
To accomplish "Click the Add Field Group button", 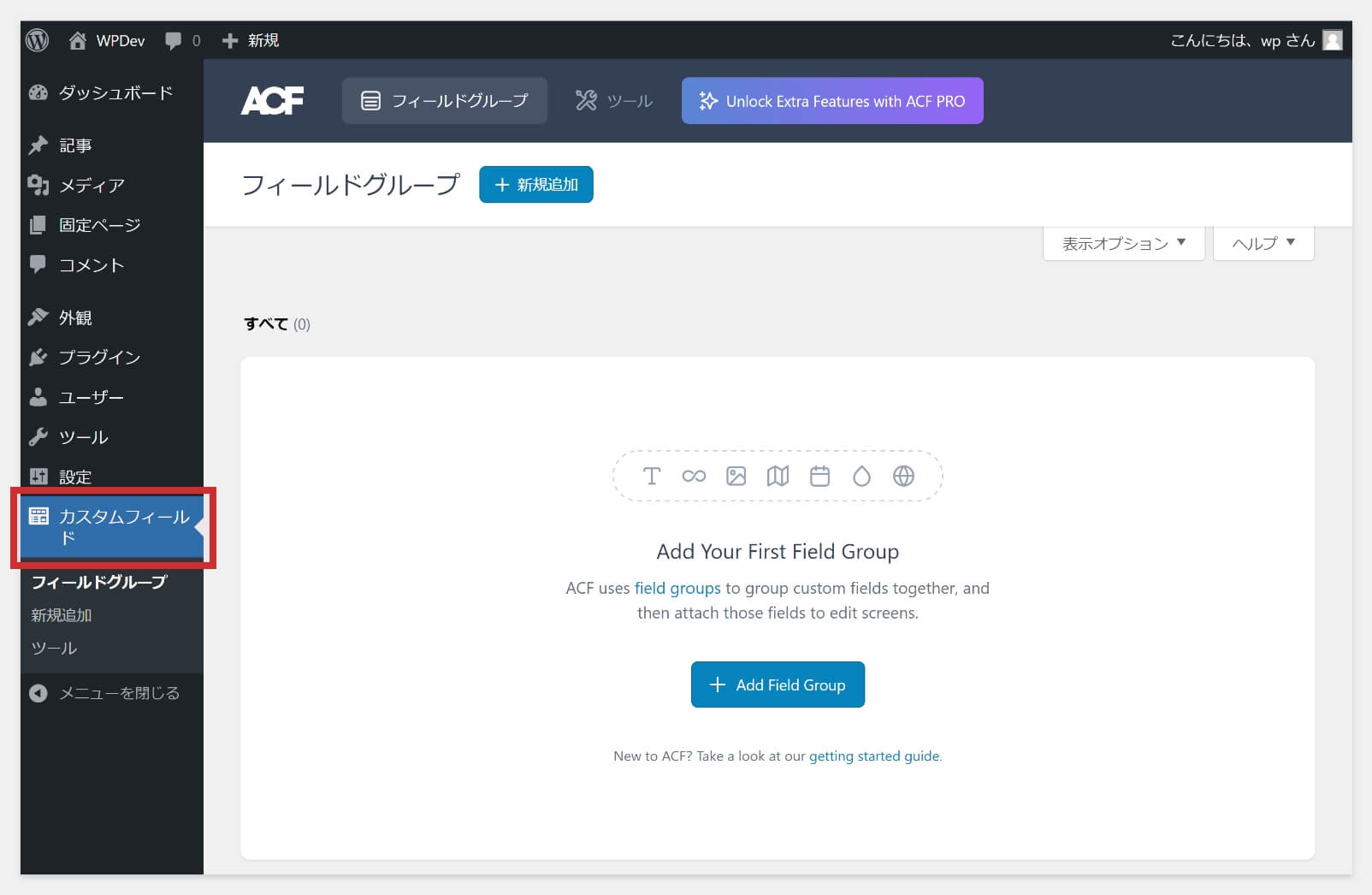I will coord(778,685).
